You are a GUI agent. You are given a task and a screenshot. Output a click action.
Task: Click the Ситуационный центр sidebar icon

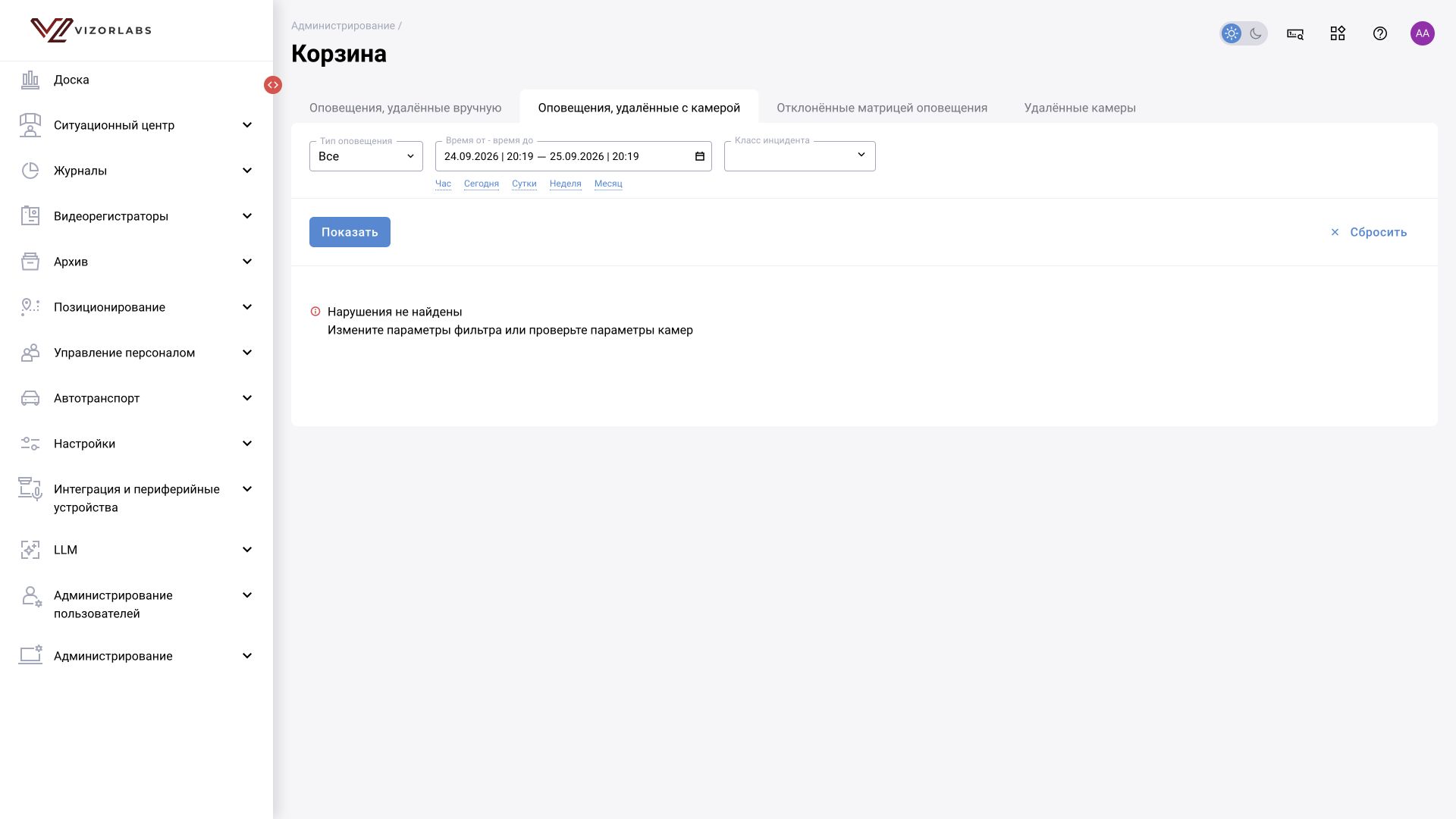tap(30, 125)
